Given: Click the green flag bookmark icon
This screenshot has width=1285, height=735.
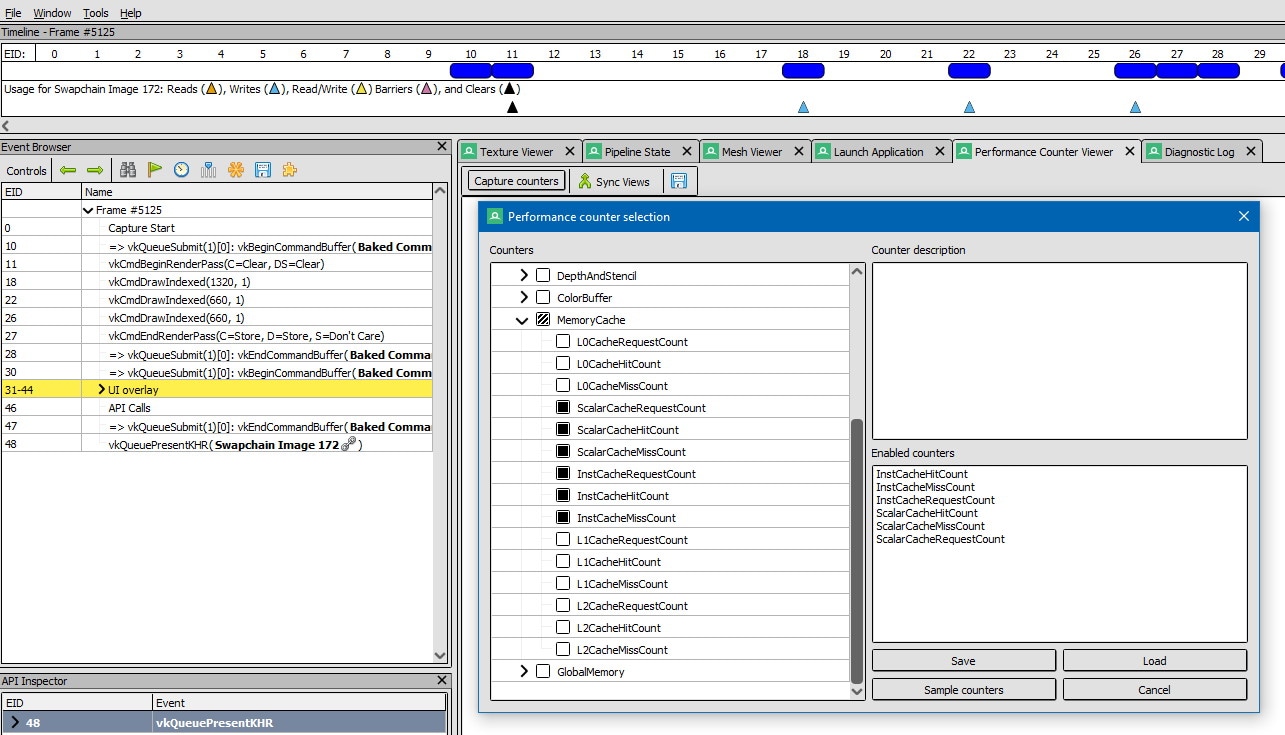Looking at the screenshot, I should pyautogui.click(x=155, y=170).
